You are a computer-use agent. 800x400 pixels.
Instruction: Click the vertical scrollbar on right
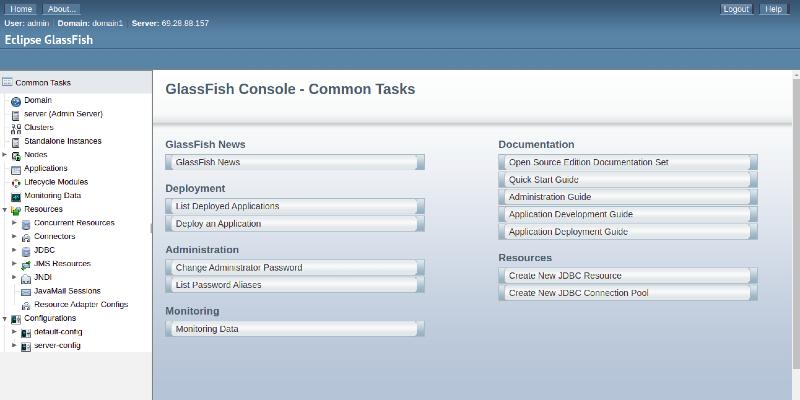(x=796, y=224)
